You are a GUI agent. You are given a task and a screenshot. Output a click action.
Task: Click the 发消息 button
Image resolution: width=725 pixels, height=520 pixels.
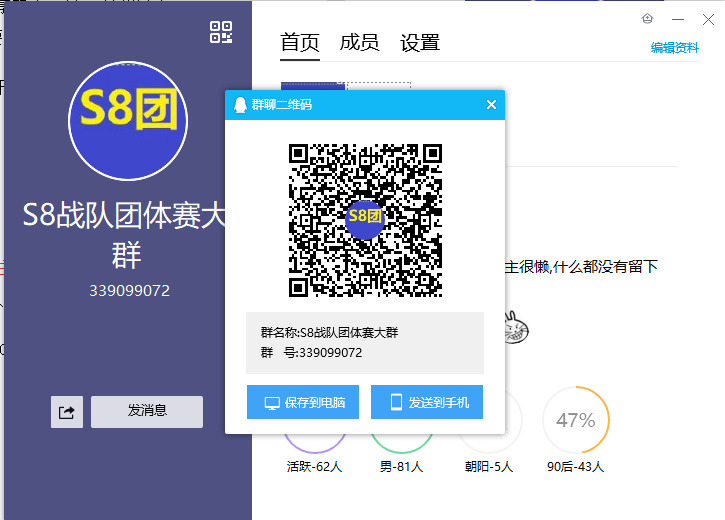pyautogui.click(x=147, y=411)
